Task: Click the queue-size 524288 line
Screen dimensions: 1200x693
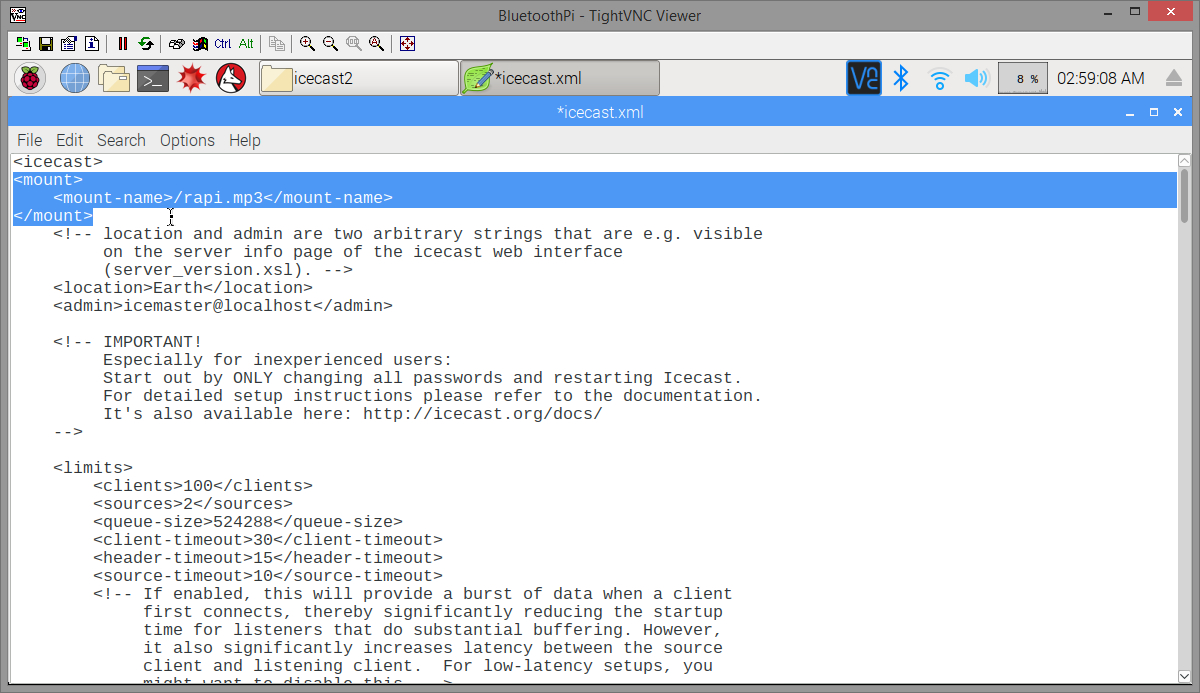Action: point(248,522)
